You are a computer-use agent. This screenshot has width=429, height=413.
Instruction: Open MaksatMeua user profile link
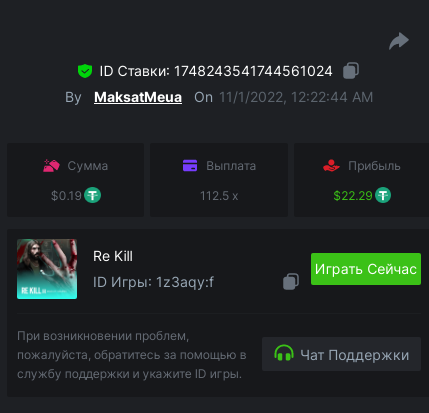138,97
